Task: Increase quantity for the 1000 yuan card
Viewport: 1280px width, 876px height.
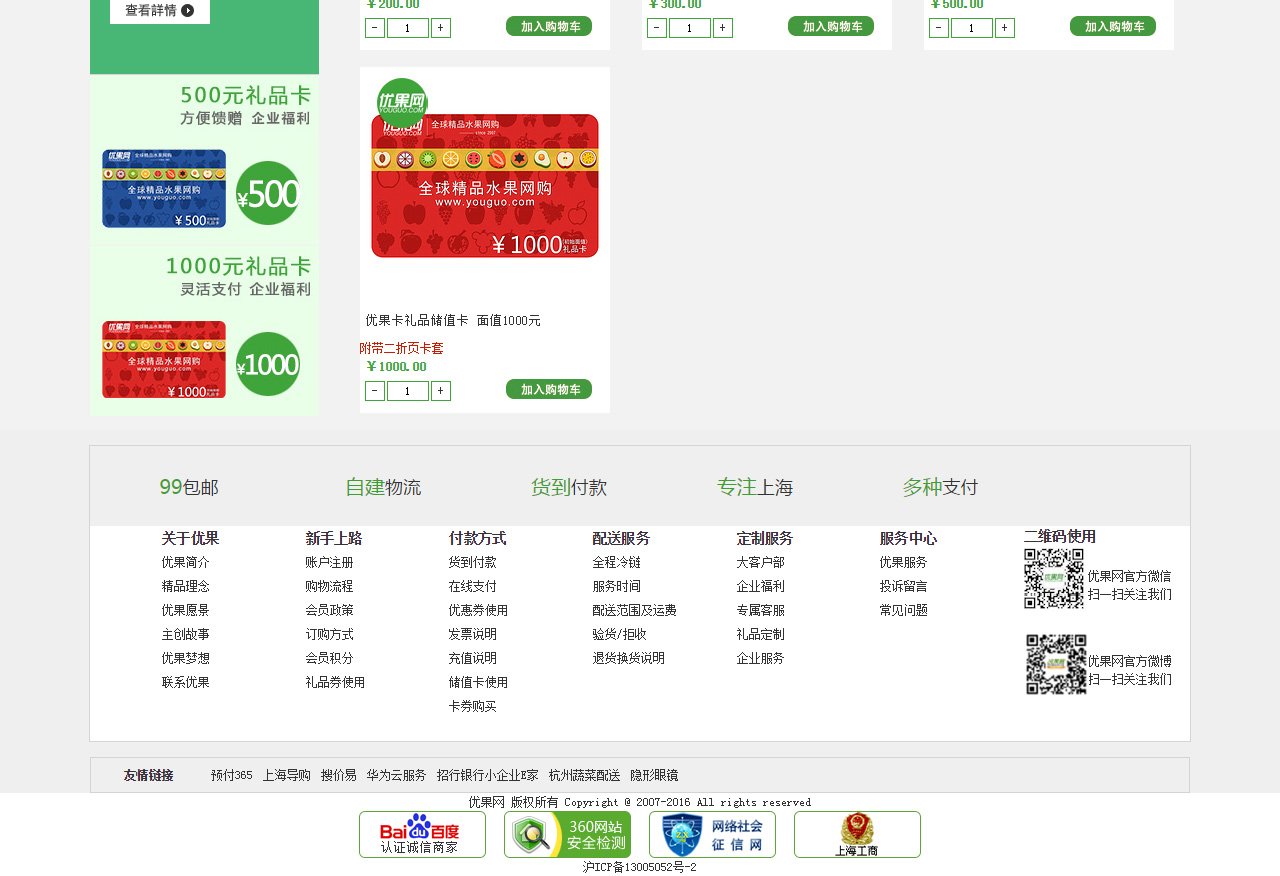Action: [x=441, y=391]
